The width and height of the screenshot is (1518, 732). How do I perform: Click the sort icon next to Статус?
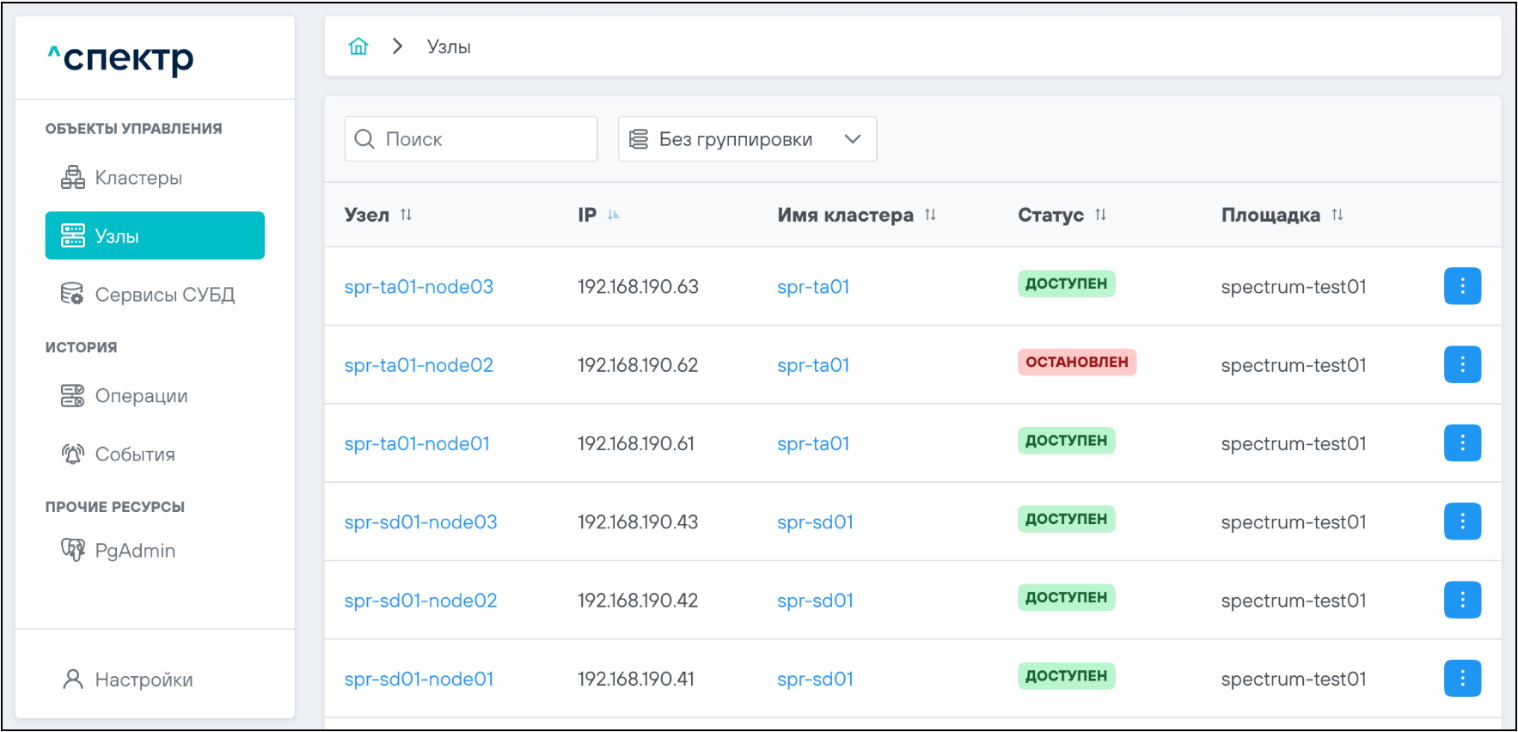[1101, 215]
